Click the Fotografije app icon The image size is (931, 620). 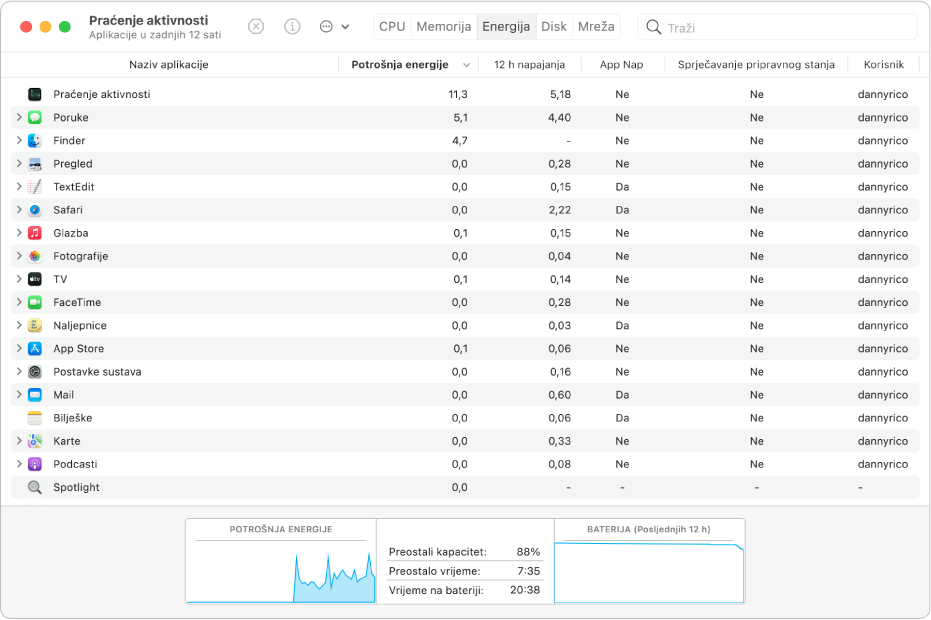click(x=35, y=257)
